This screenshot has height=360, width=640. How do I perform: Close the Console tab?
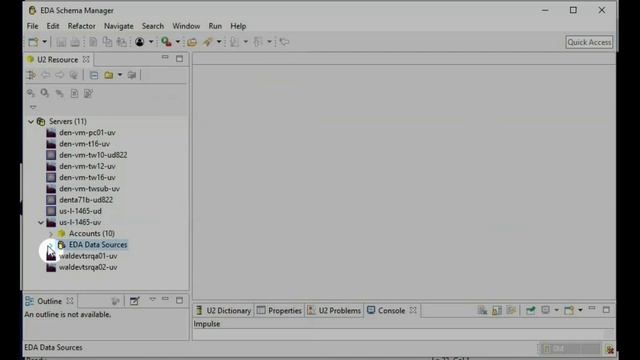[413, 310]
